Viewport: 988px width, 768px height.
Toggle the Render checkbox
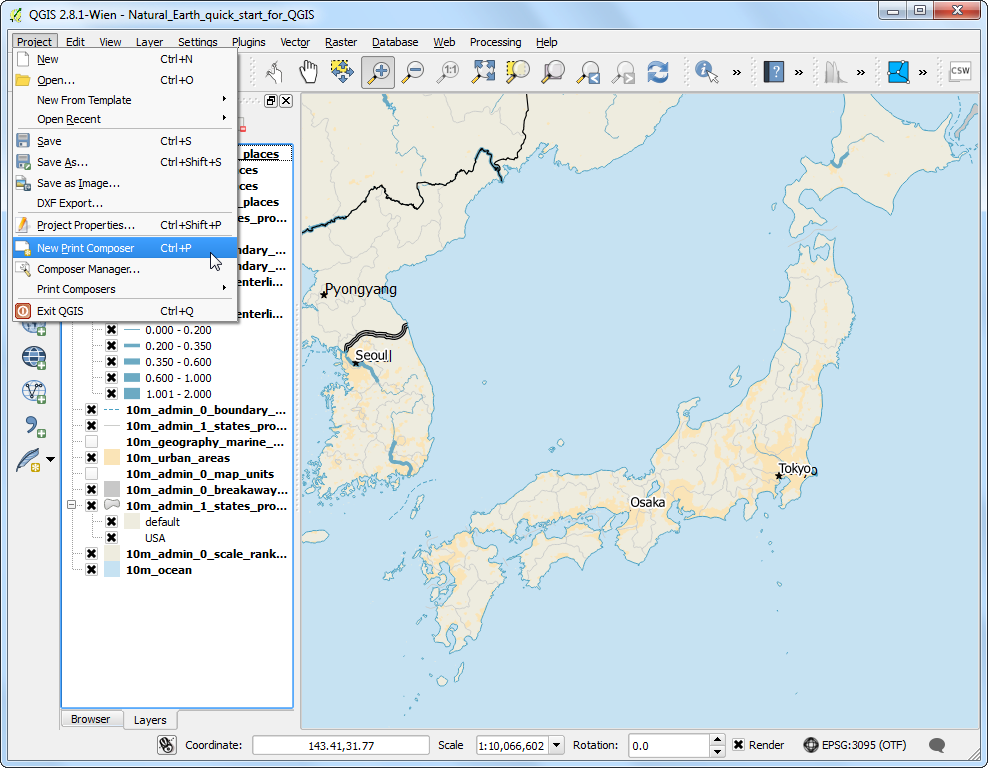(738, 745)
